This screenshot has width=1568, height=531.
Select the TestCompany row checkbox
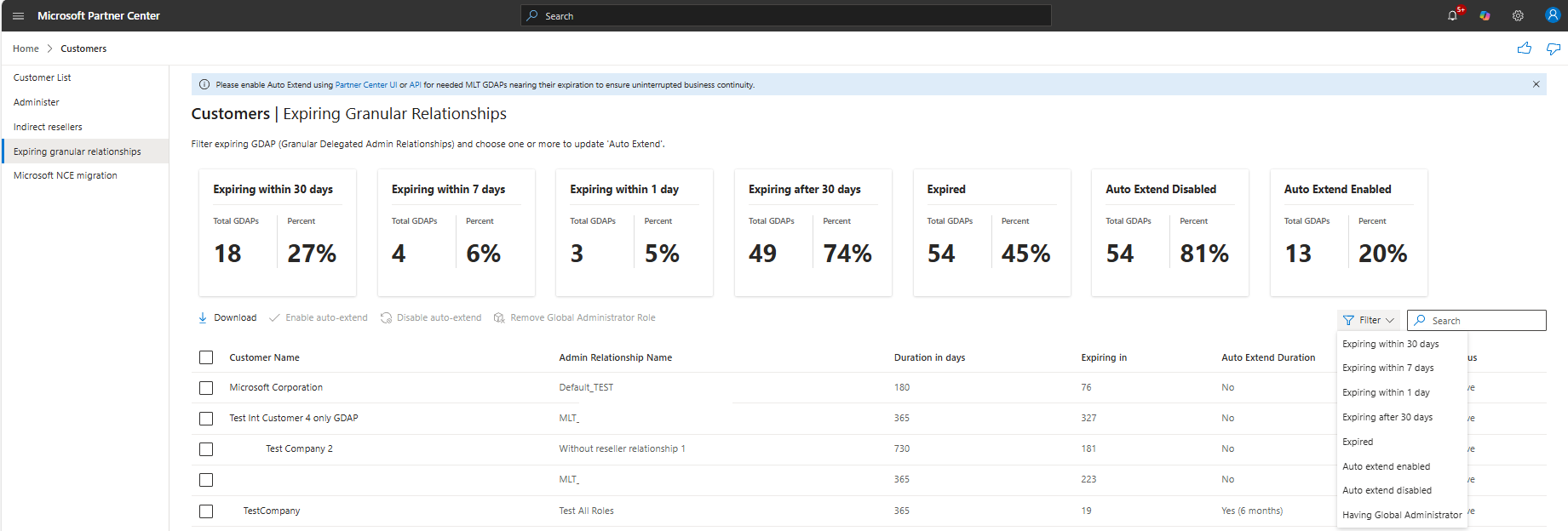tap(206, 511)
